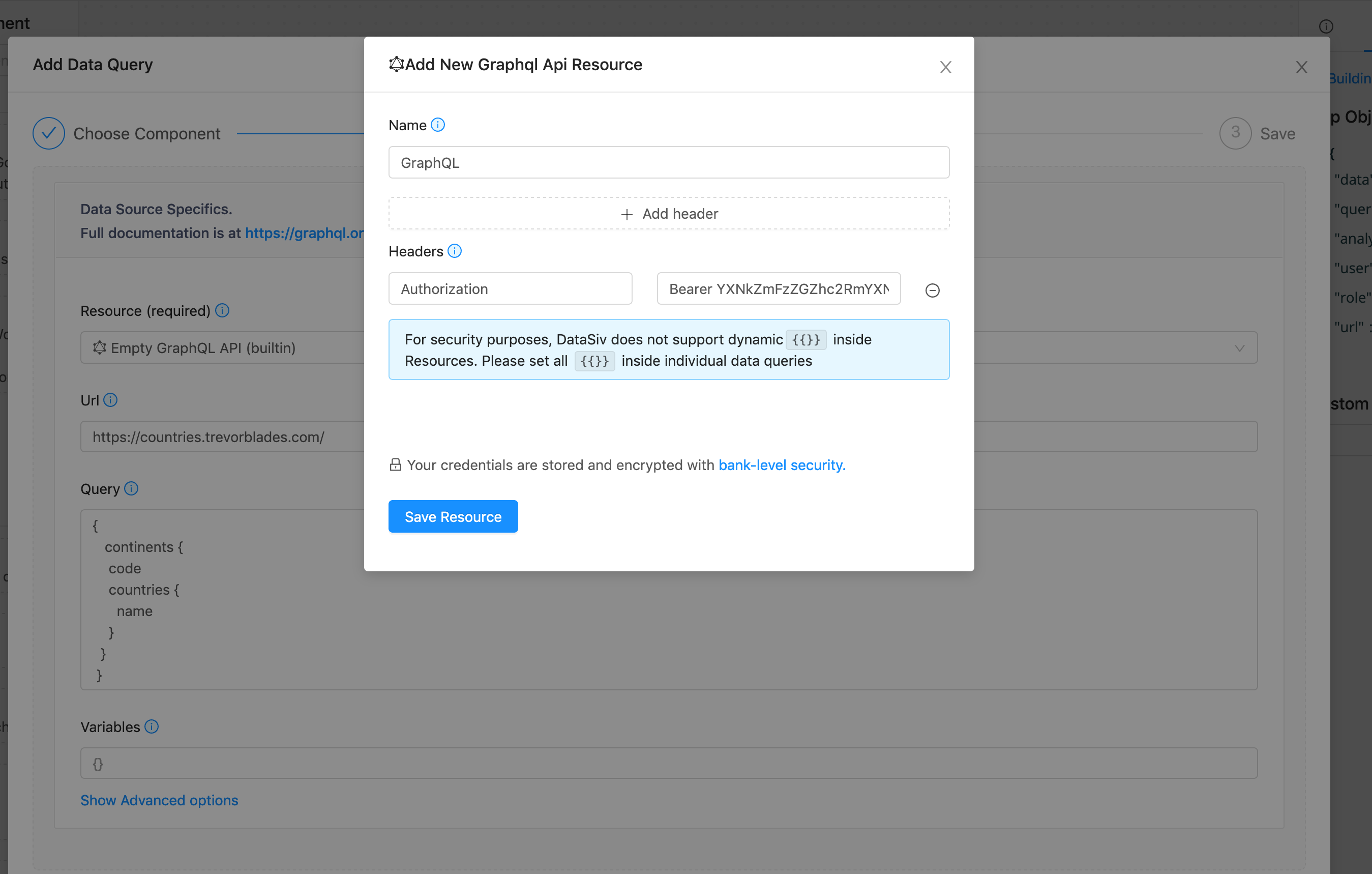Click inside the Query editor with continents

click(669, 600)
